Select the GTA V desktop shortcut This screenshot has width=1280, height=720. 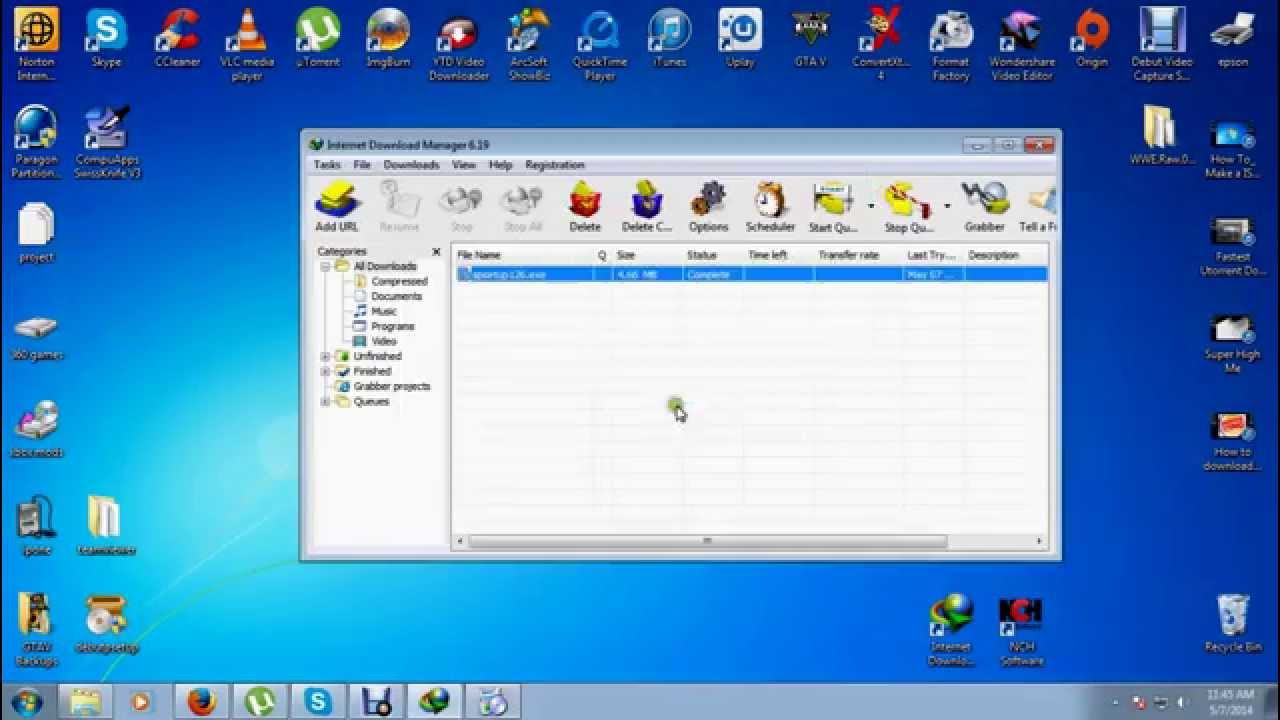point(810,40)
